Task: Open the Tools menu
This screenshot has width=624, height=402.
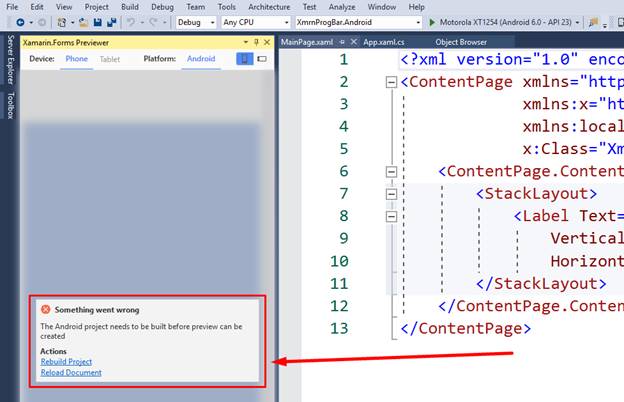Action: tap(226, 7)
